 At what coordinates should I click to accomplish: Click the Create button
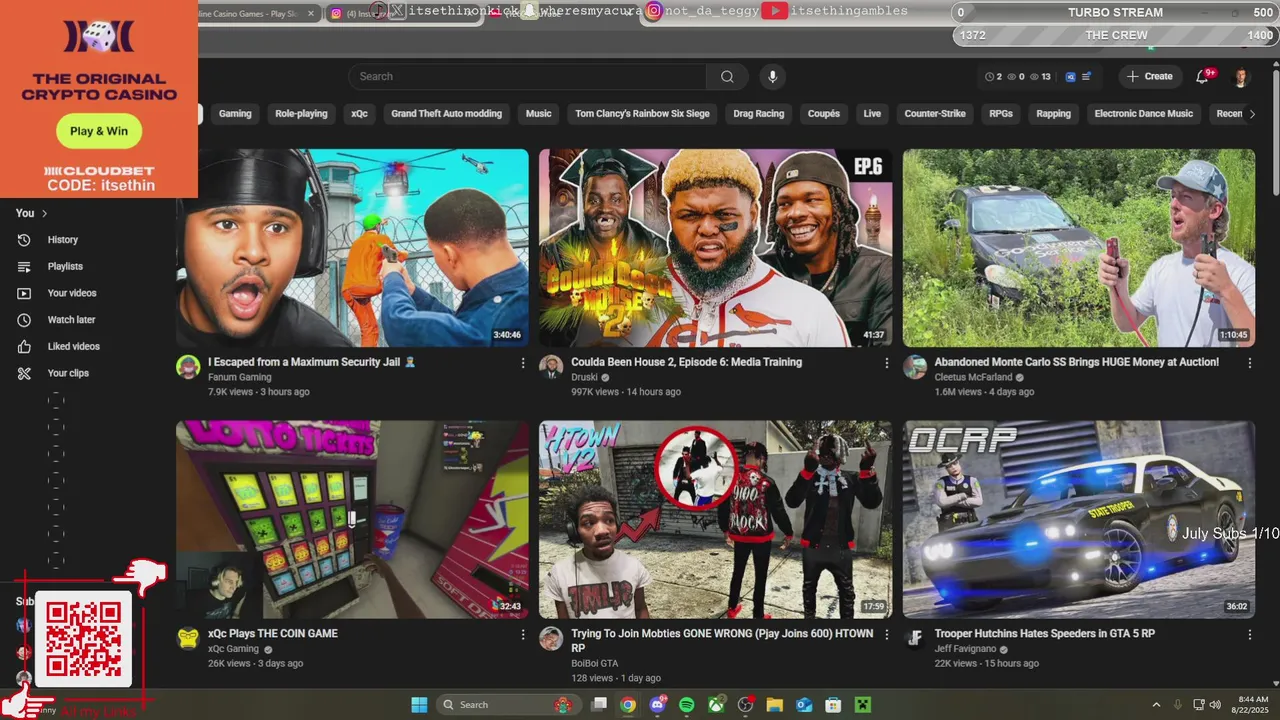point(1149,76)
